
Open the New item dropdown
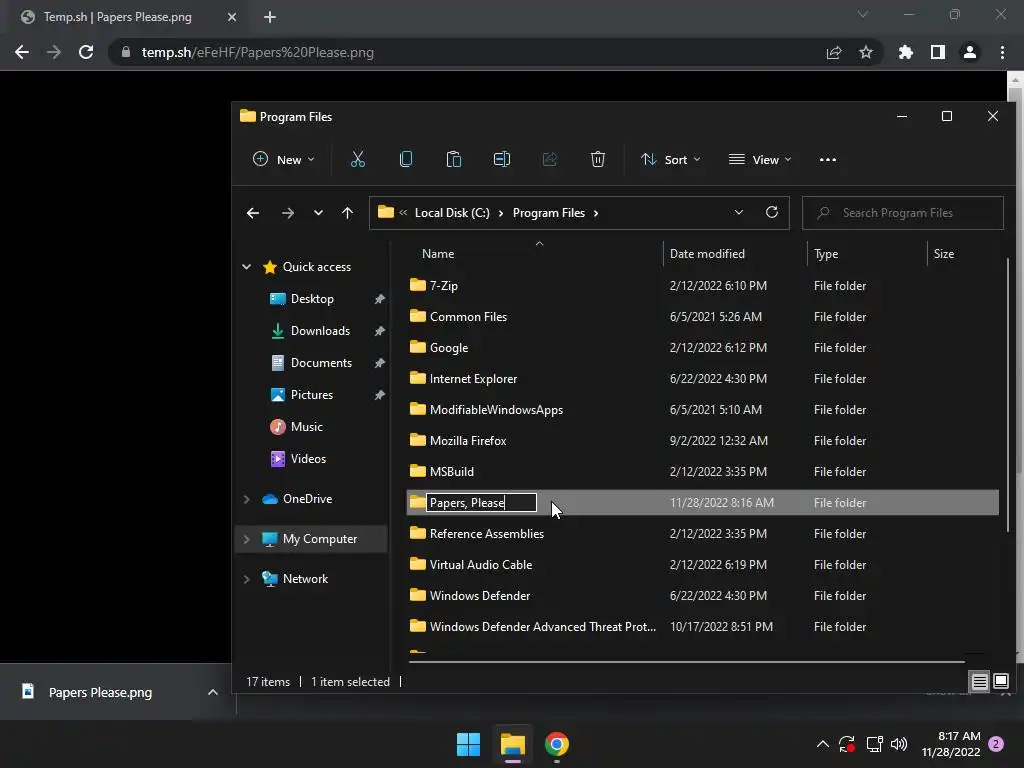click(x=284, y=159)
